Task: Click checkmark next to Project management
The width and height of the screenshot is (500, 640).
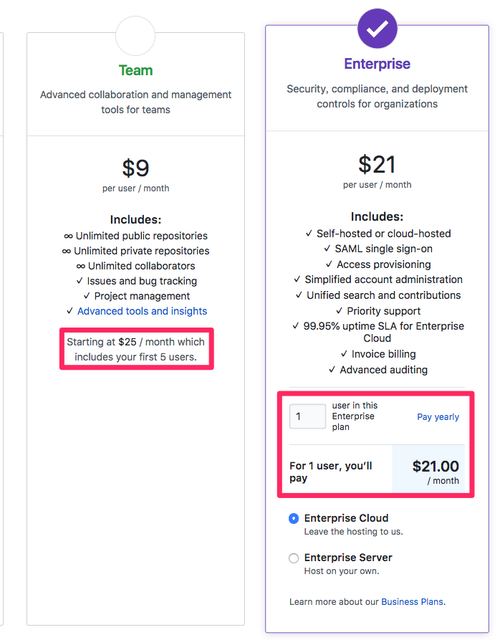Action: point(87,296)
